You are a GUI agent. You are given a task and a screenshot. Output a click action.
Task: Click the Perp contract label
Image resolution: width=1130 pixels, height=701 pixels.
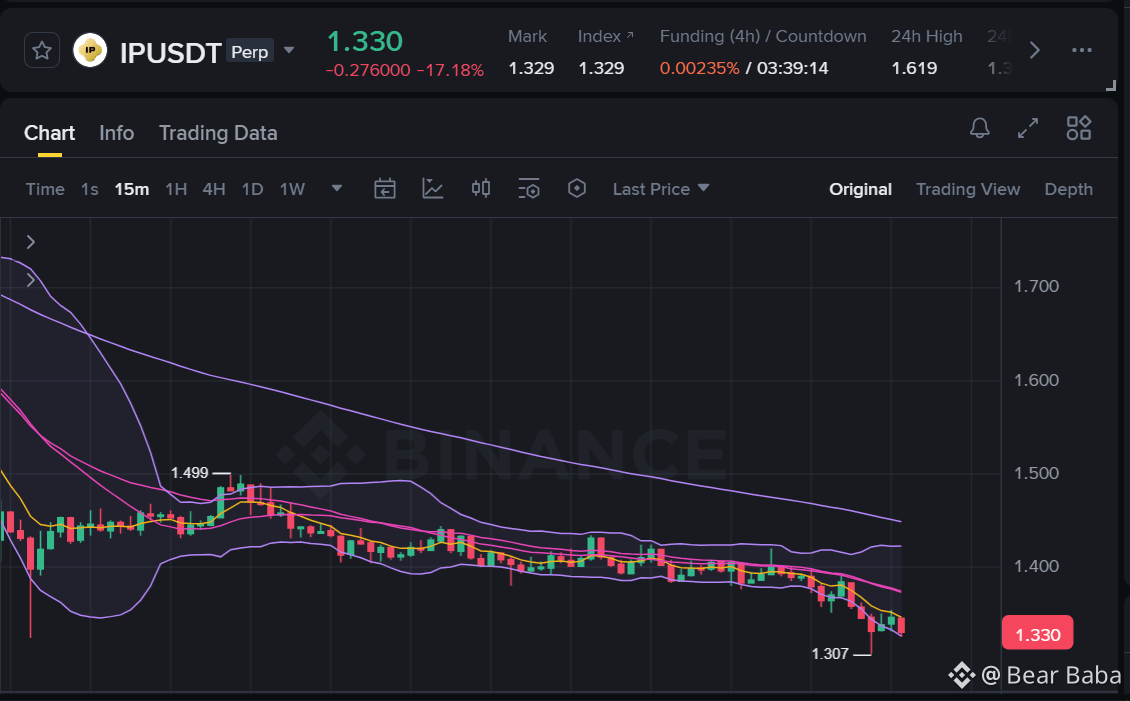click(249, 52)
